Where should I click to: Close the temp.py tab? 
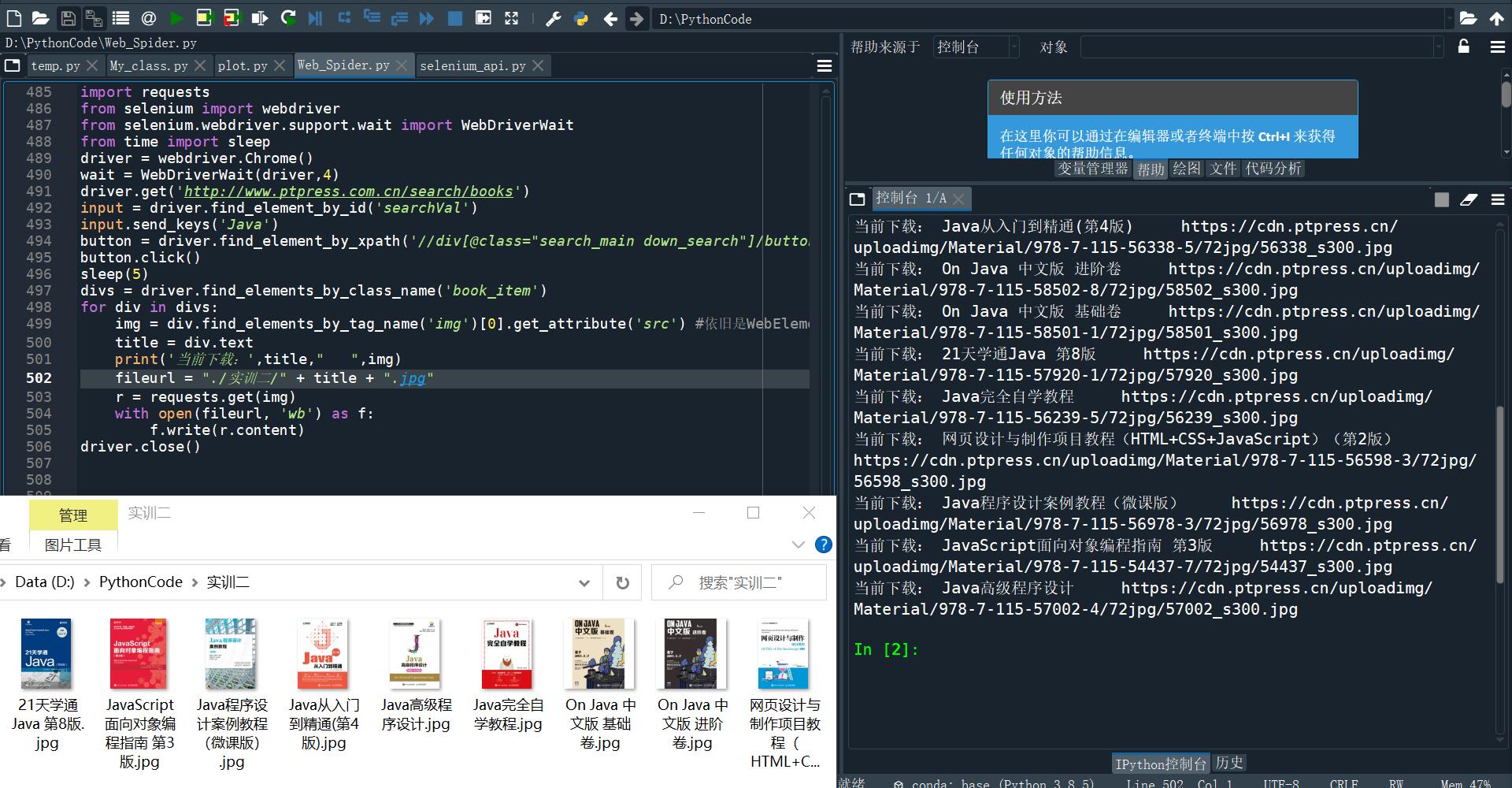coord(92,65)
